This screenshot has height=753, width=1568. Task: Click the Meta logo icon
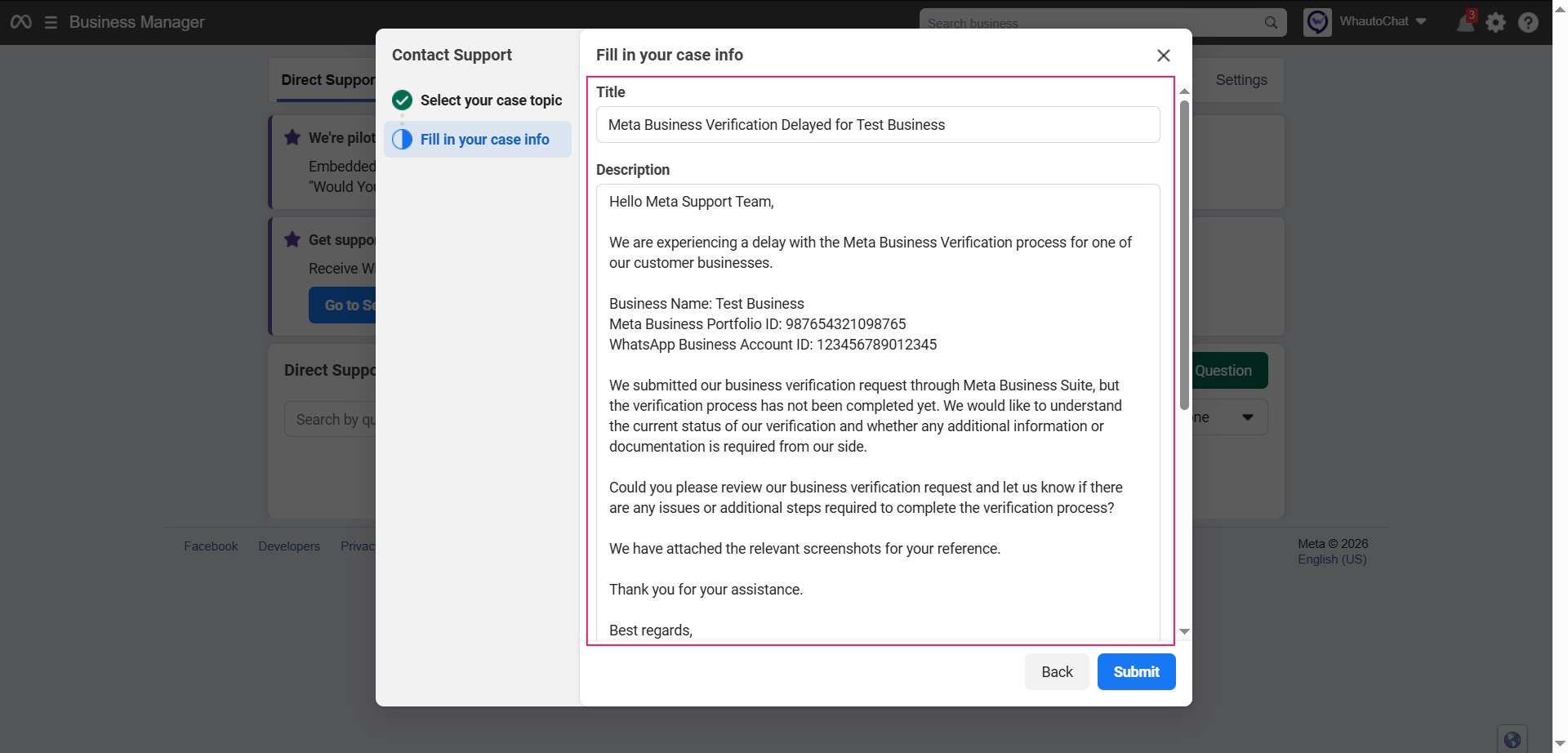tap(21, 22)
